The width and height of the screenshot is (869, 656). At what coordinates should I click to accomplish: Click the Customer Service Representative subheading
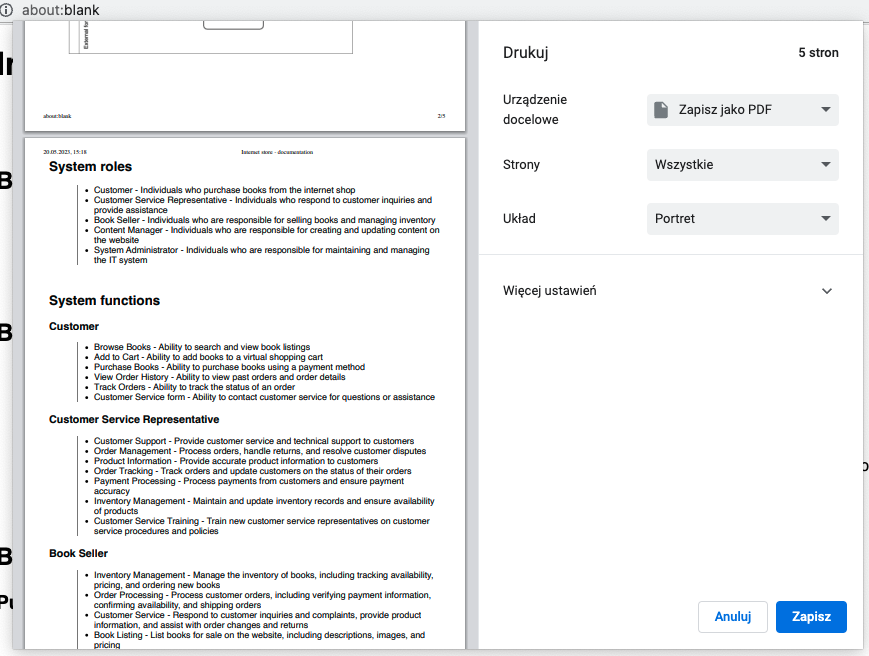pyautogui.click(x=134, y=419)
